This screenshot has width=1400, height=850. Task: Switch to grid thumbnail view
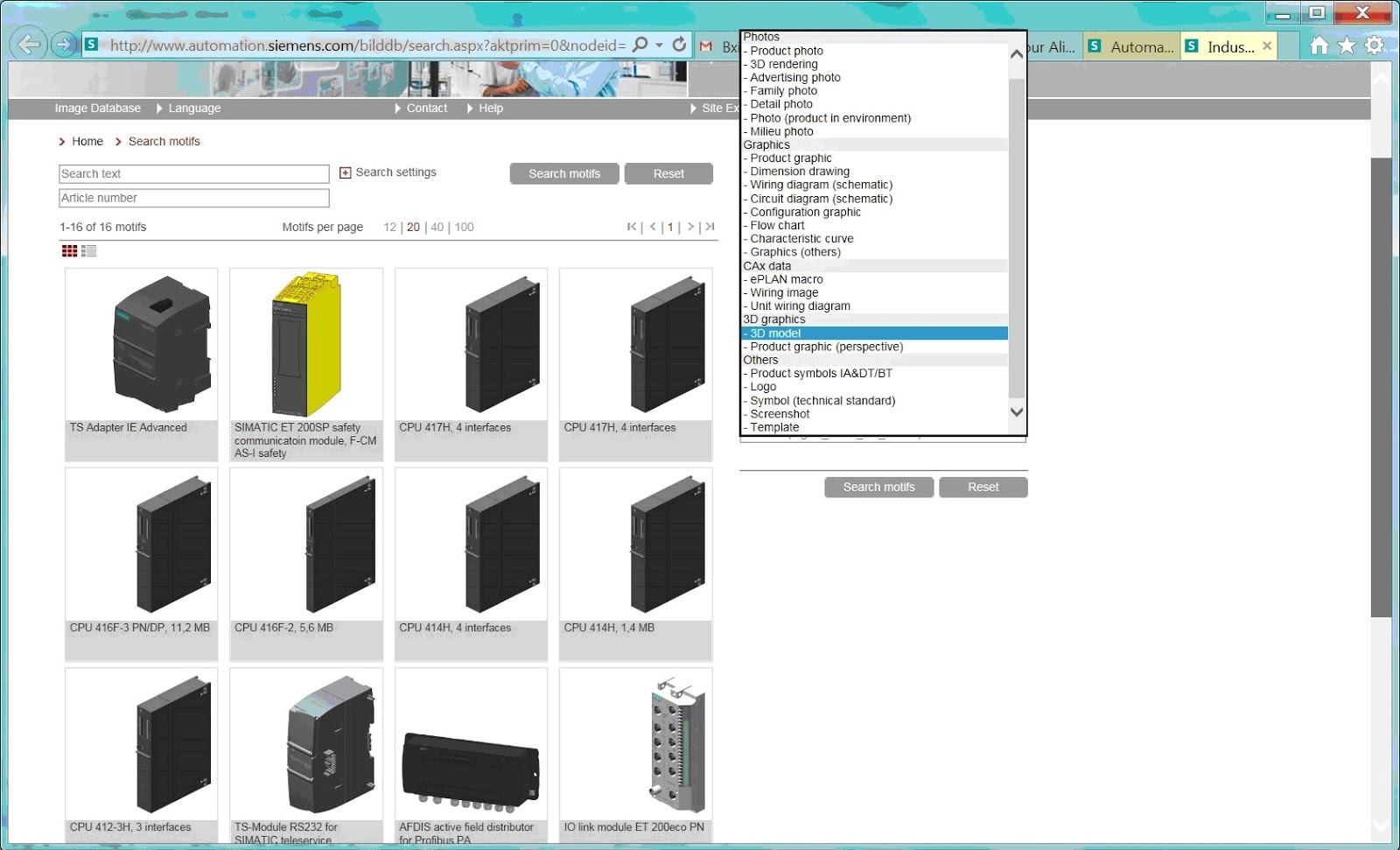click(70, 251)
